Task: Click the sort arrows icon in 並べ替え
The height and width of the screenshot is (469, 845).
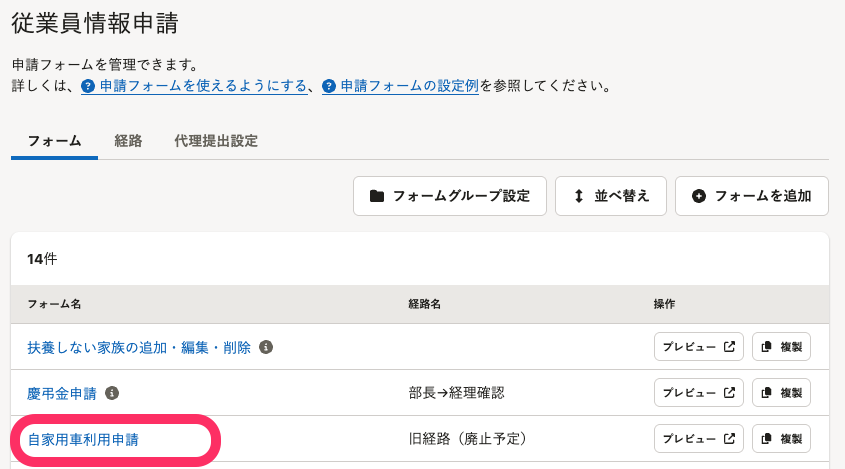Action: pyautogui.click(x=579, y=196)
